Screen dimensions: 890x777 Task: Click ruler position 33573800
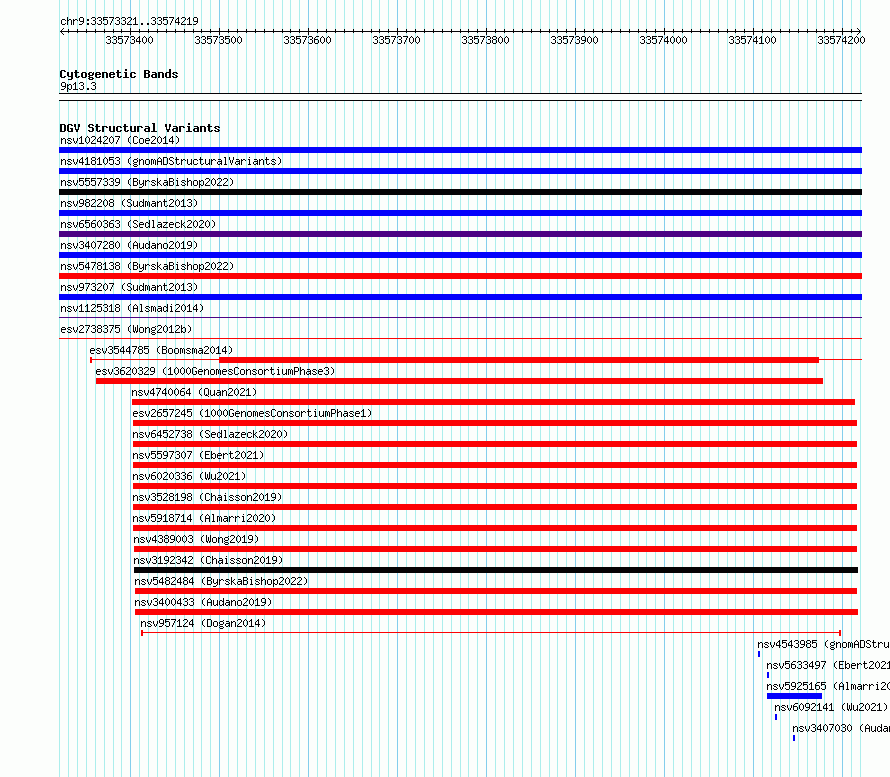point(485,40)
